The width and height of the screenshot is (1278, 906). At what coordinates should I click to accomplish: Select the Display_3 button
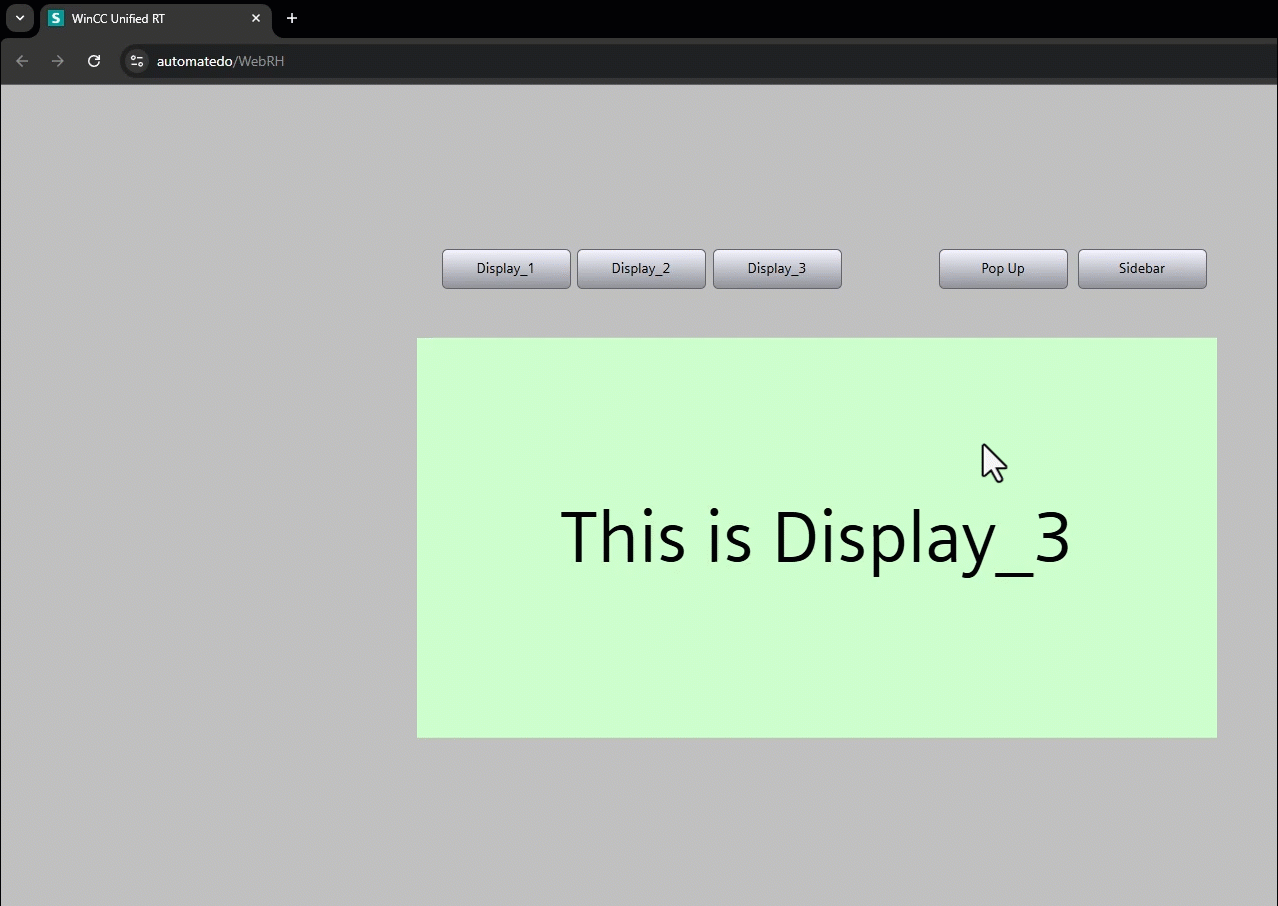click(777, 269)
